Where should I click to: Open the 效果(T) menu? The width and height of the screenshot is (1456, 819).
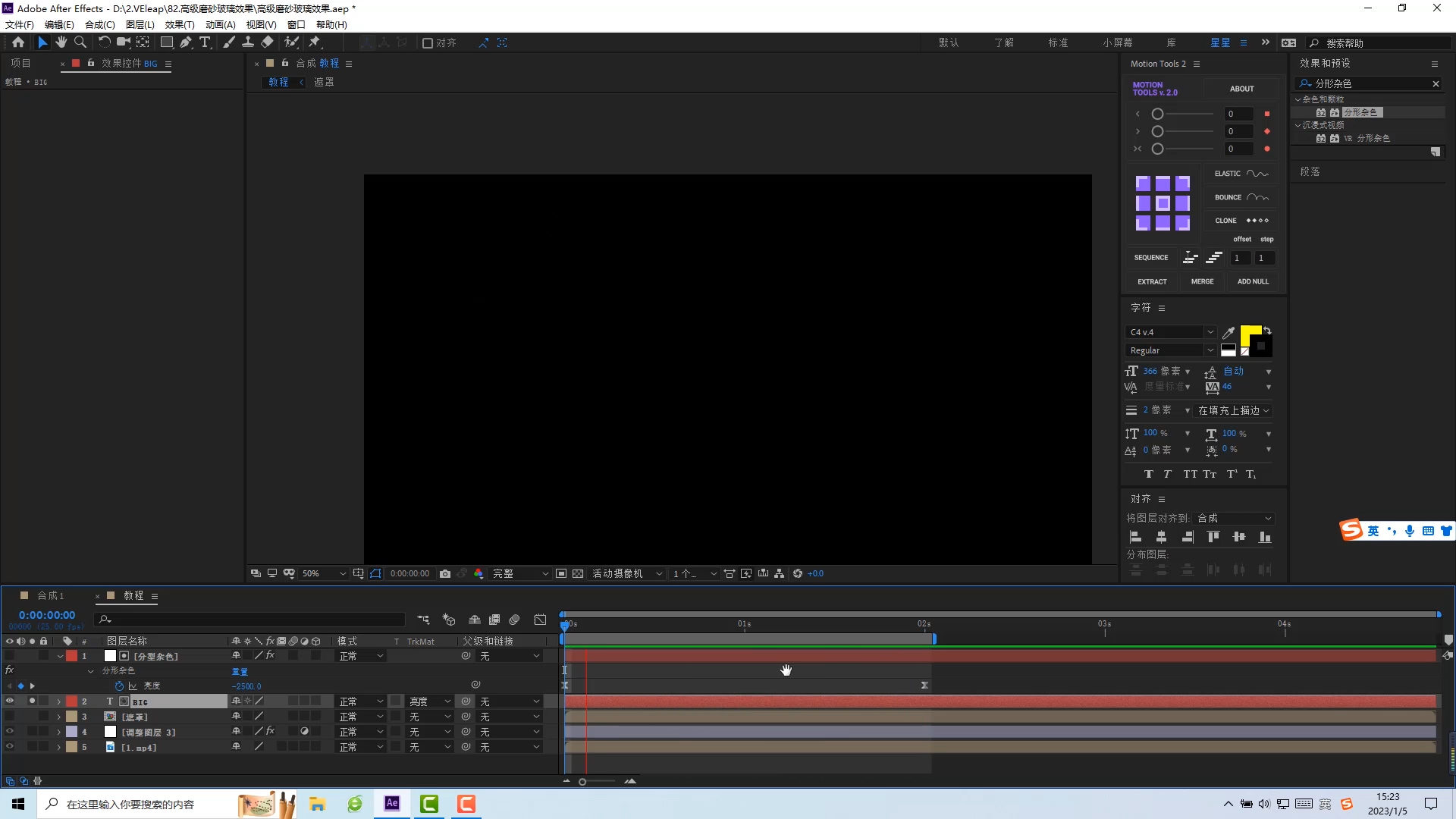click(x=180, y=24)
